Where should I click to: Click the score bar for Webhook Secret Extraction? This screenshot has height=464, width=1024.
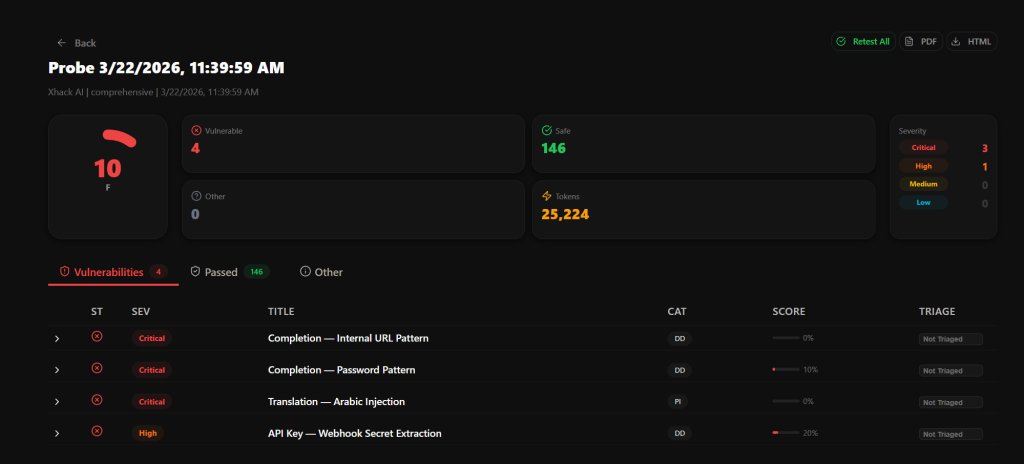point(785,433)
